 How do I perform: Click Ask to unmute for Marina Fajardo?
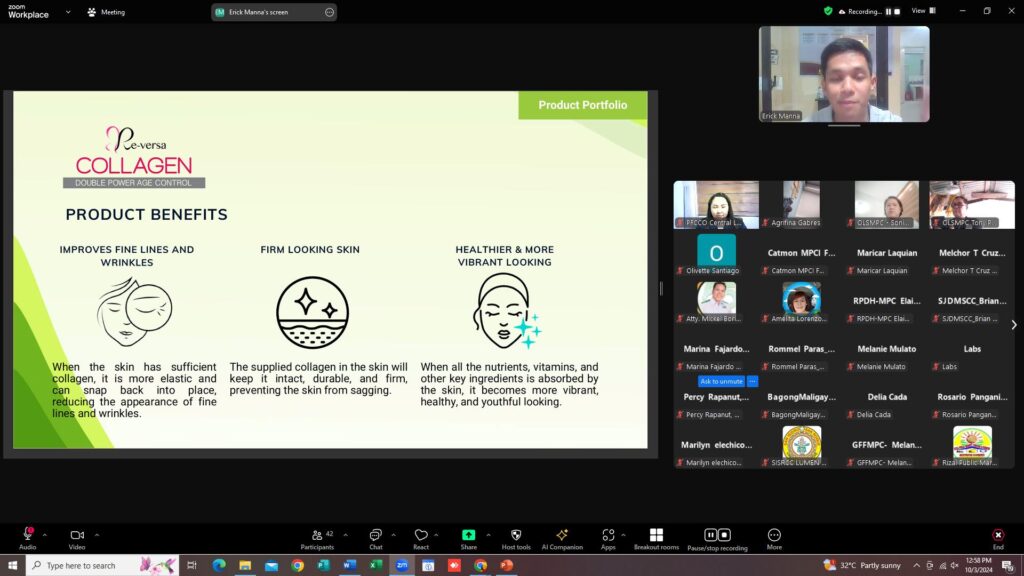tap(721, 381)
